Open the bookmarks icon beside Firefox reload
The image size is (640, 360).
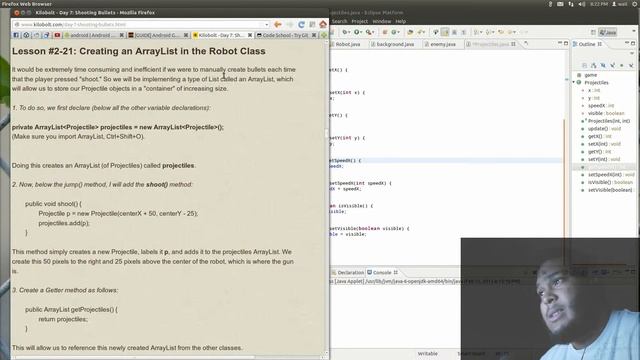[312, 24]
